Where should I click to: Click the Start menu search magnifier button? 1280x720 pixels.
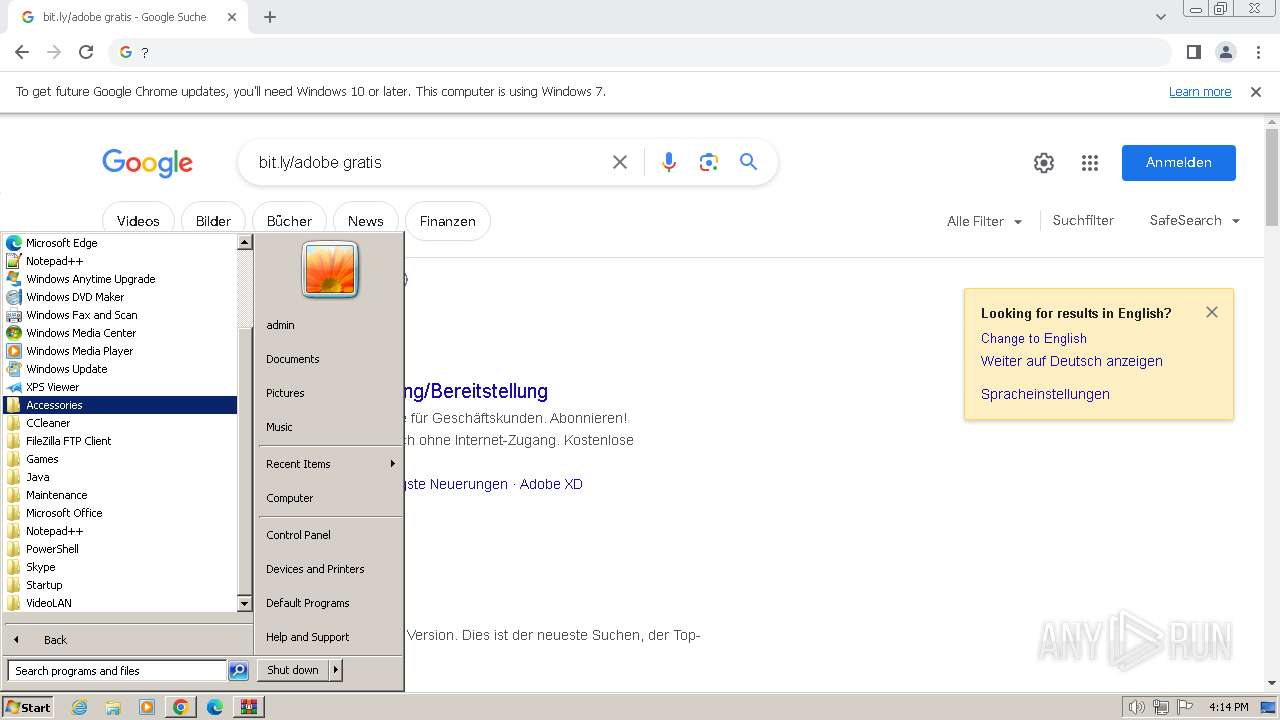[238, 671]
